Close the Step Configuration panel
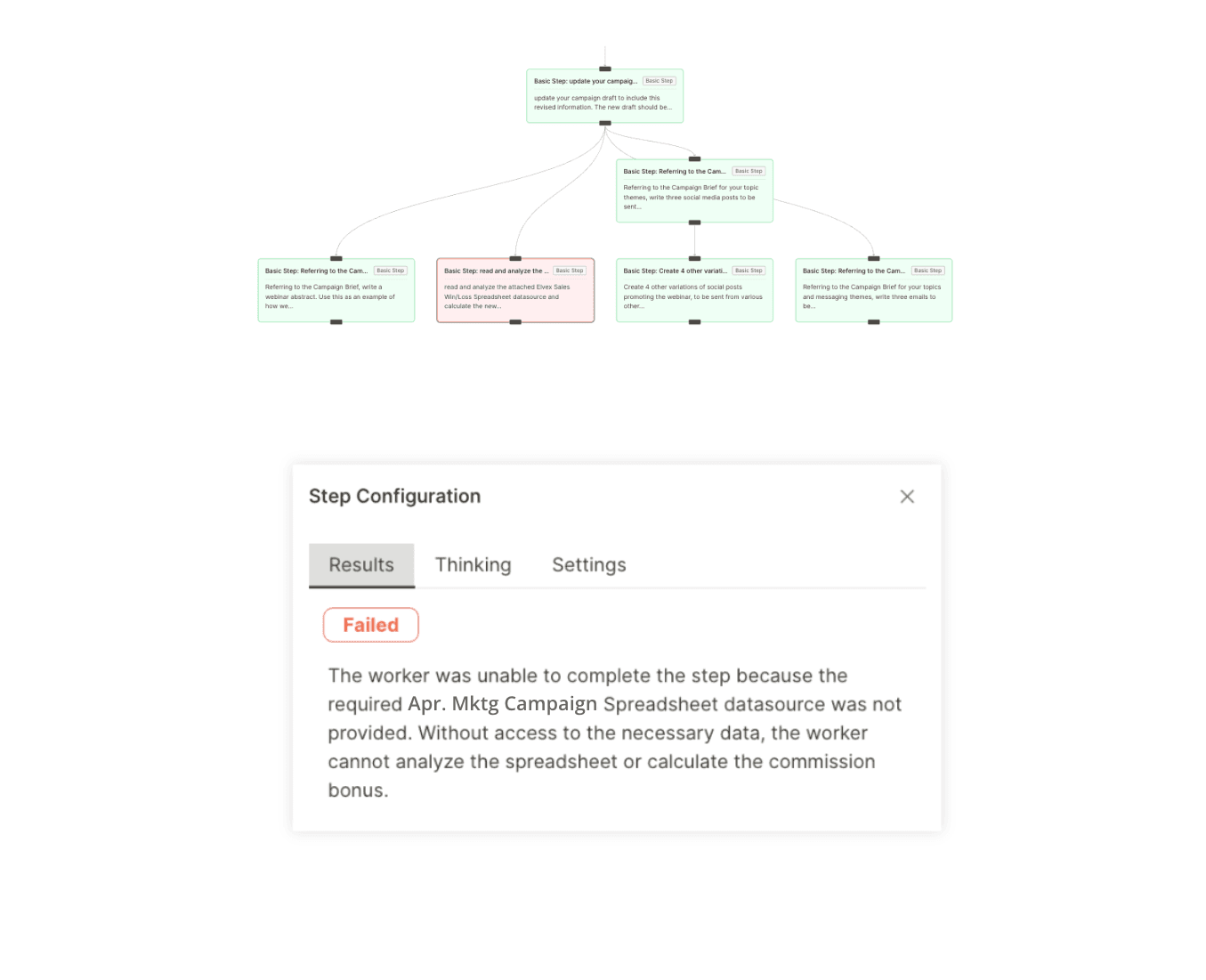The width and height of the screenshot is (1206, 980). [x=907, y=497]
